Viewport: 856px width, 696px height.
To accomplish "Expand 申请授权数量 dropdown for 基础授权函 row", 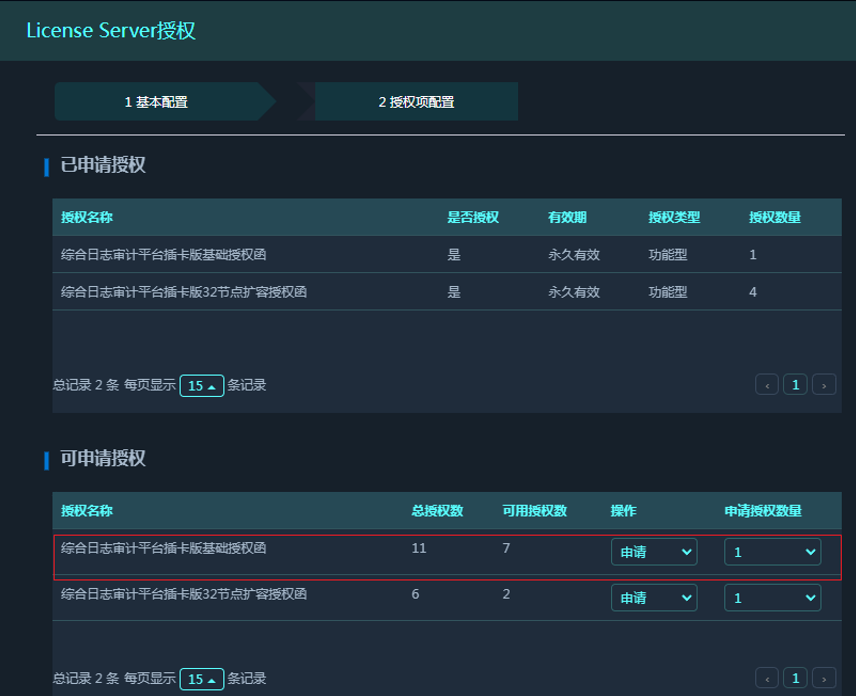I will 772,552.
